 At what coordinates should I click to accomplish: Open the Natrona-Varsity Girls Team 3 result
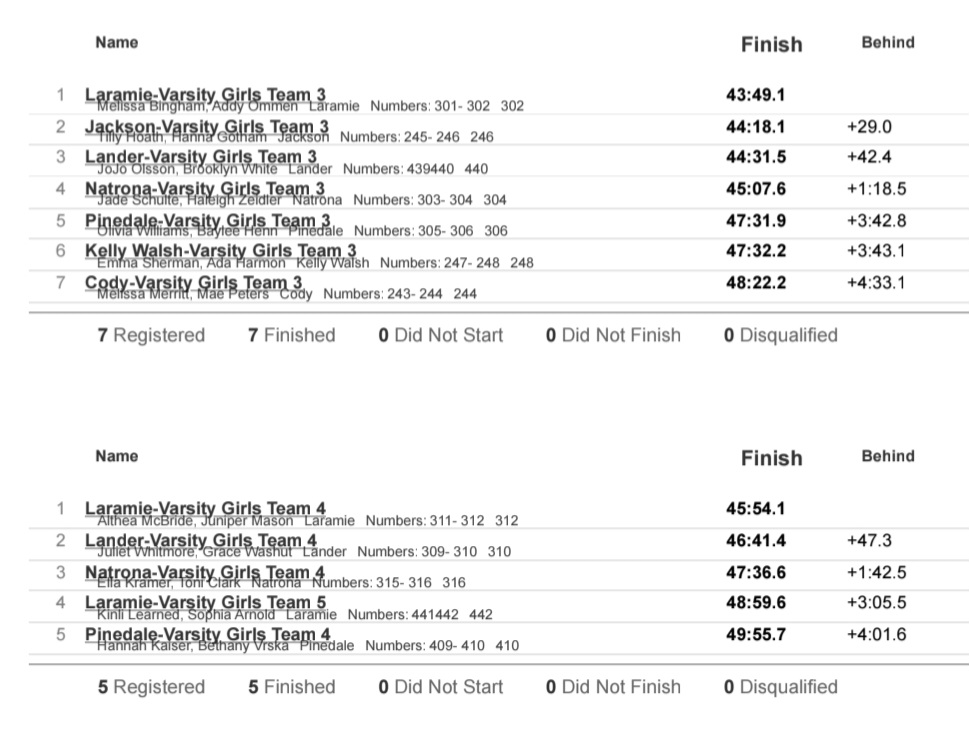coord(204,189)
